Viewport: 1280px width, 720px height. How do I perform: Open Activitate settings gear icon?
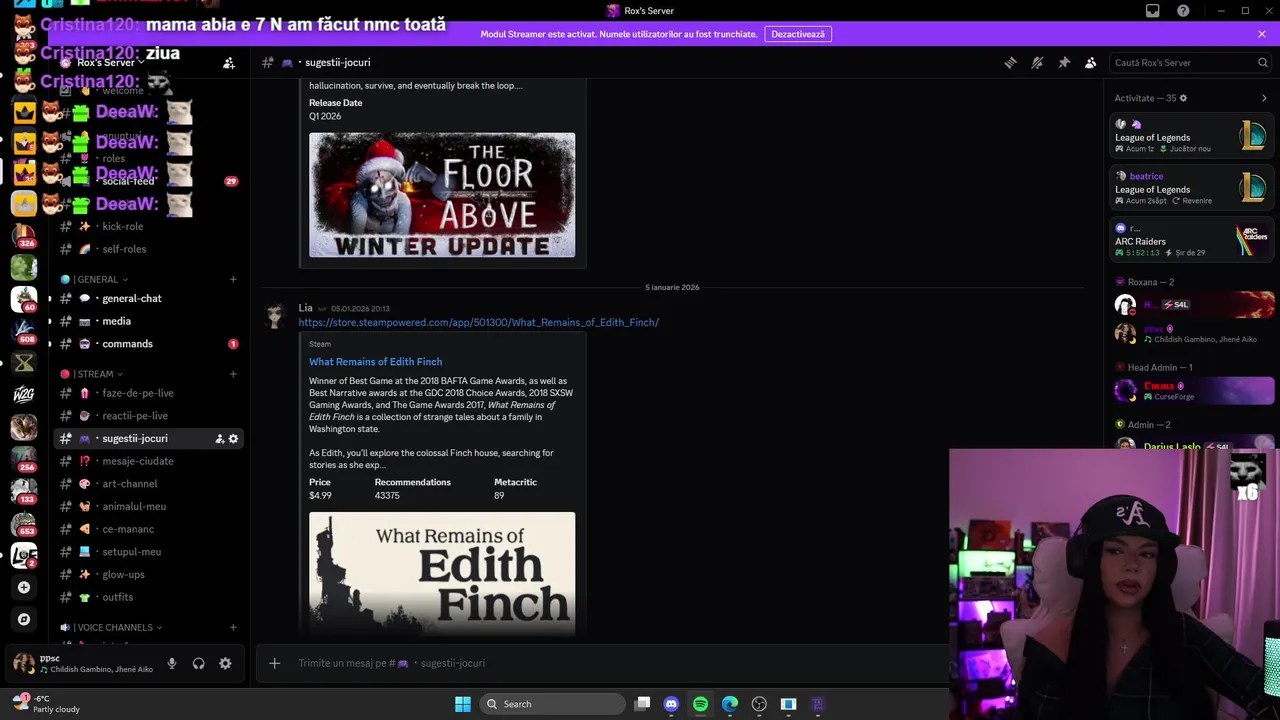click(1183, 98)
